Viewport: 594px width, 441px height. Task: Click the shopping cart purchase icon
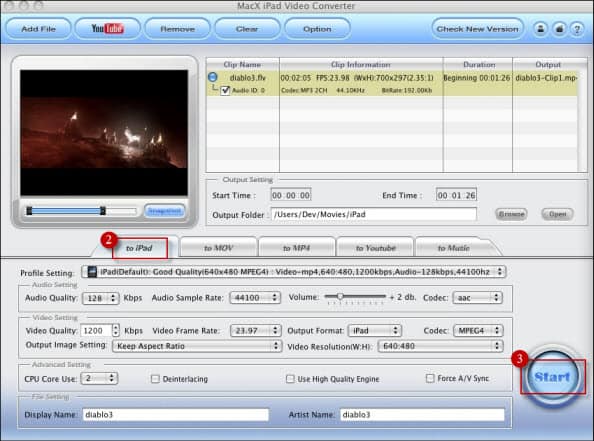pyautogui.click(x=559, y=29)
